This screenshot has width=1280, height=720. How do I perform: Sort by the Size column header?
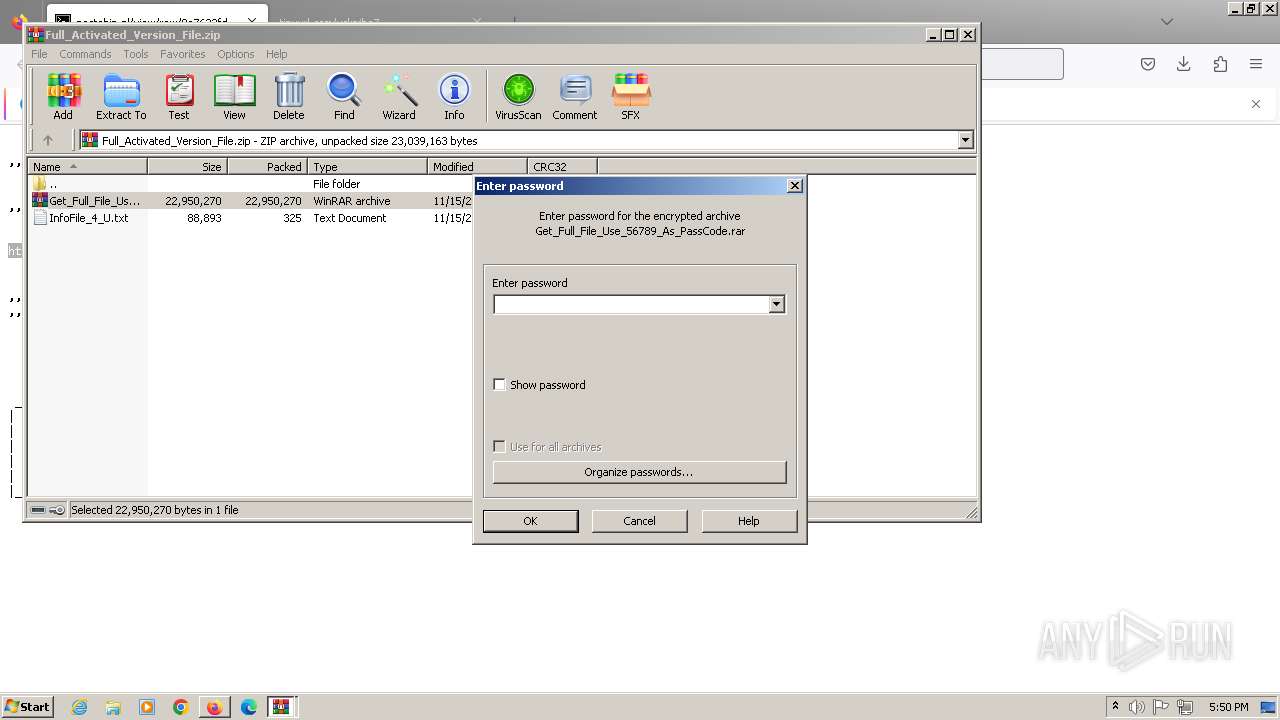pos(187,167)
